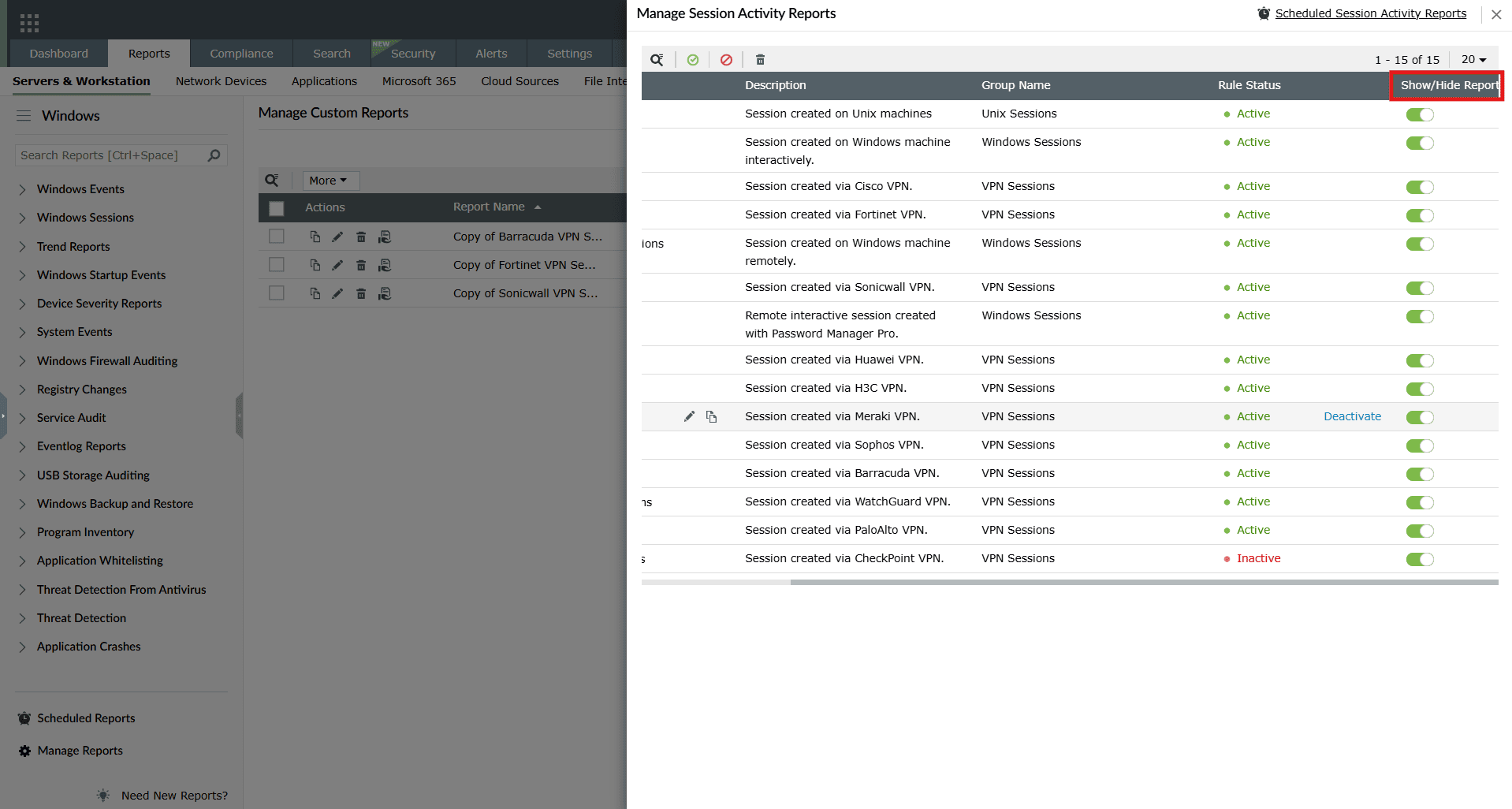Copy the Fortinet VPN custom report
The height and width of the screenshot is (809, 1512).
pos(315,265)
